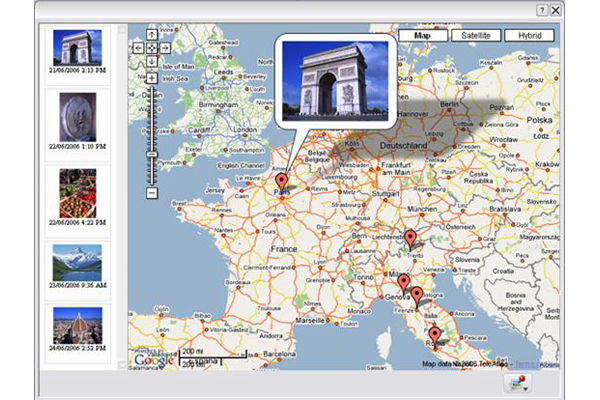Pan the map up with the arrow
Screen dimensions: 600x400
pyautogui.click(x=152, y=35)
